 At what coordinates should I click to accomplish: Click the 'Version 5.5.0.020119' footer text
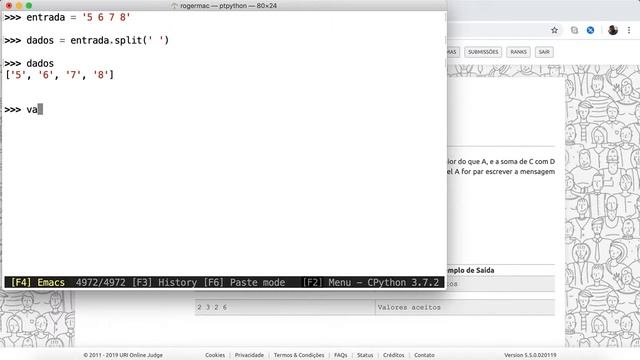pos(530,355)
